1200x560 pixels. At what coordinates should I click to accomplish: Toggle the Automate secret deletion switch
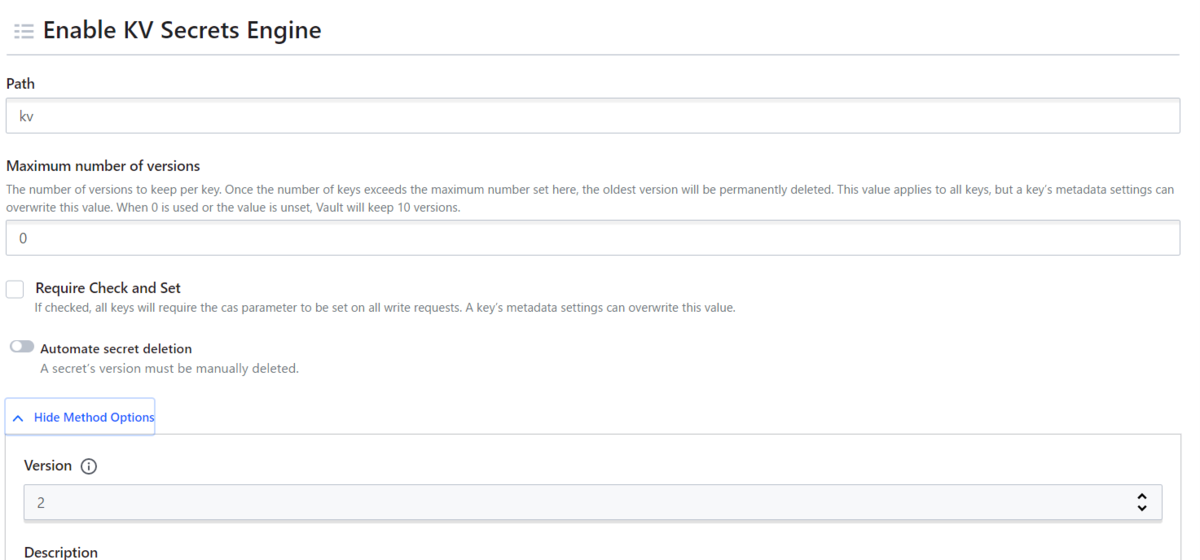pos(22,347)
